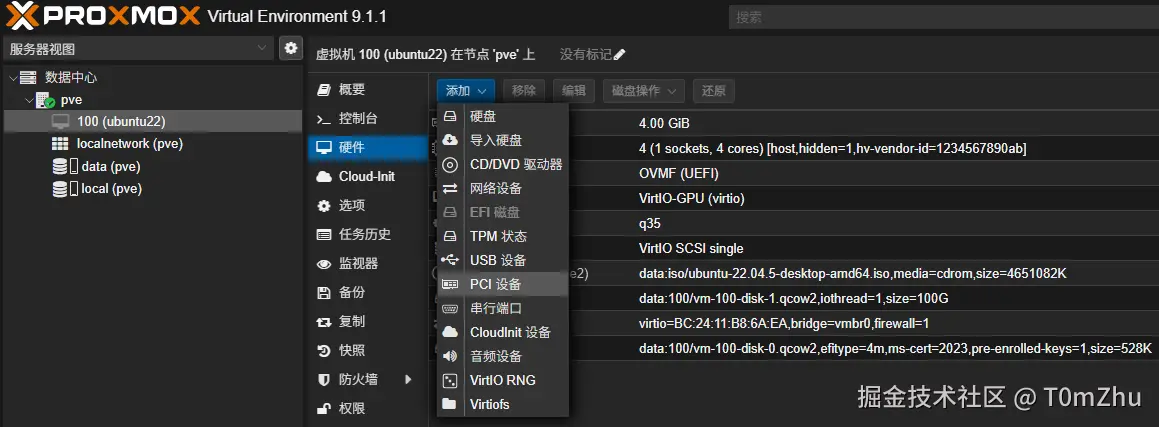Click the 移除 button
The width and height of the screenshot is (1159, 427).
coord(524,91)
